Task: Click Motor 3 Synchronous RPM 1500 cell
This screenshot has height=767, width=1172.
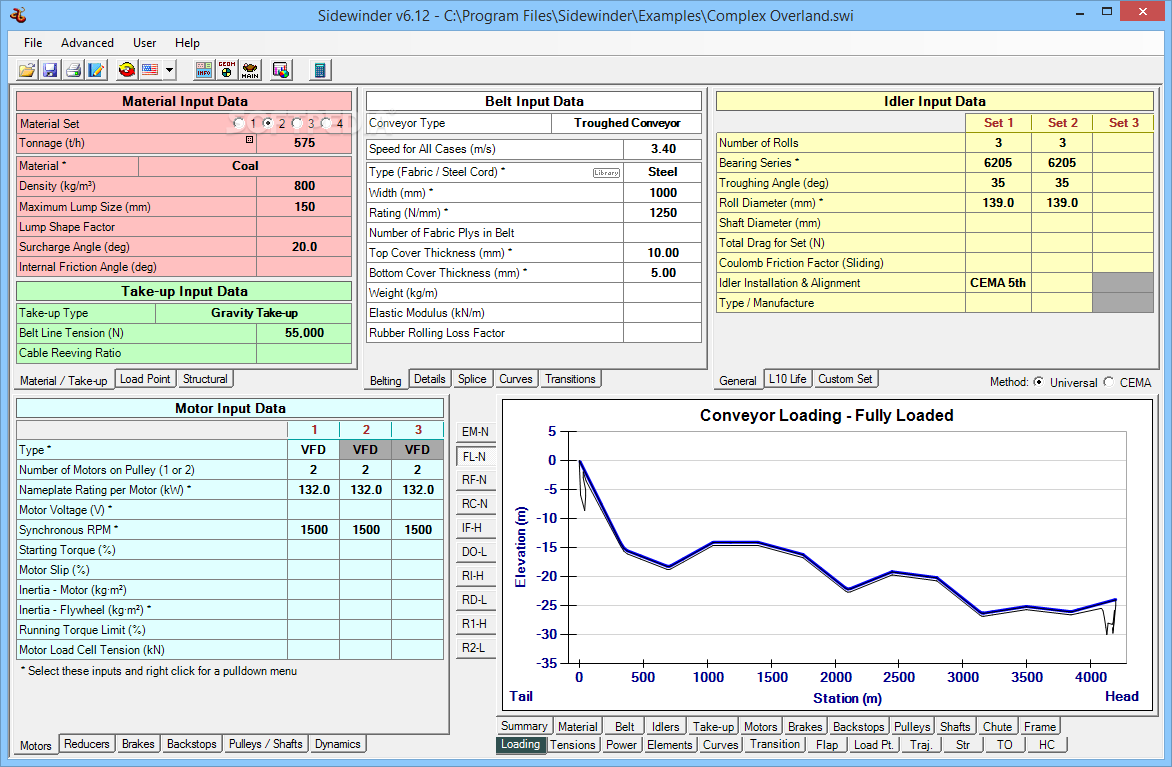Action: click(418, 529)
